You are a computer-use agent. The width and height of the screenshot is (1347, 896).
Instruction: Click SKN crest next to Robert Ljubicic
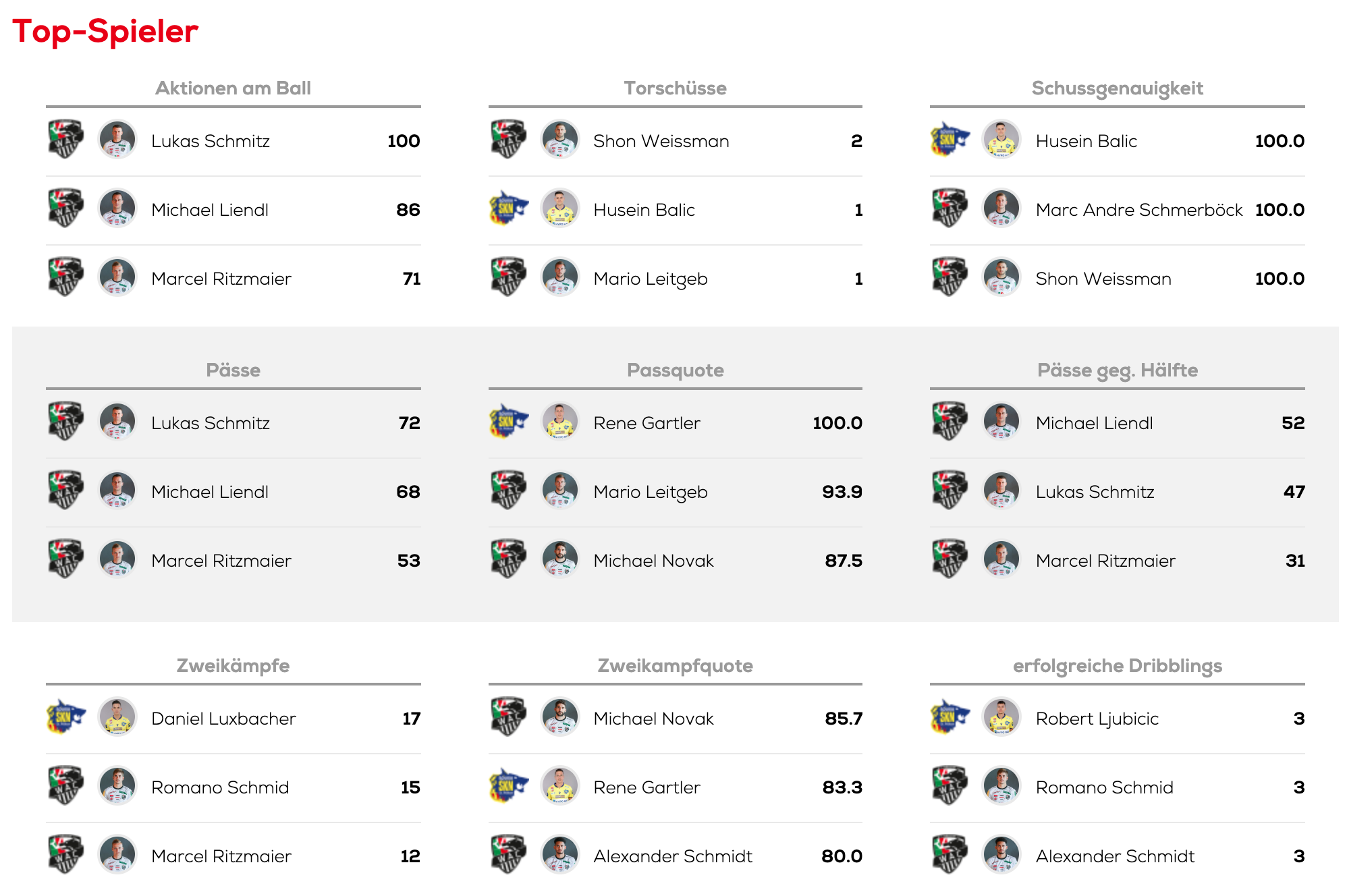[950, 717]
